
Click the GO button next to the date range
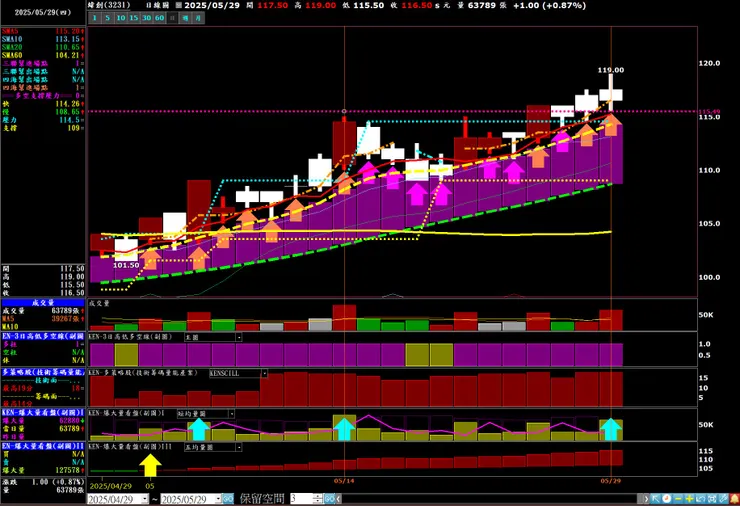point(228,499)
